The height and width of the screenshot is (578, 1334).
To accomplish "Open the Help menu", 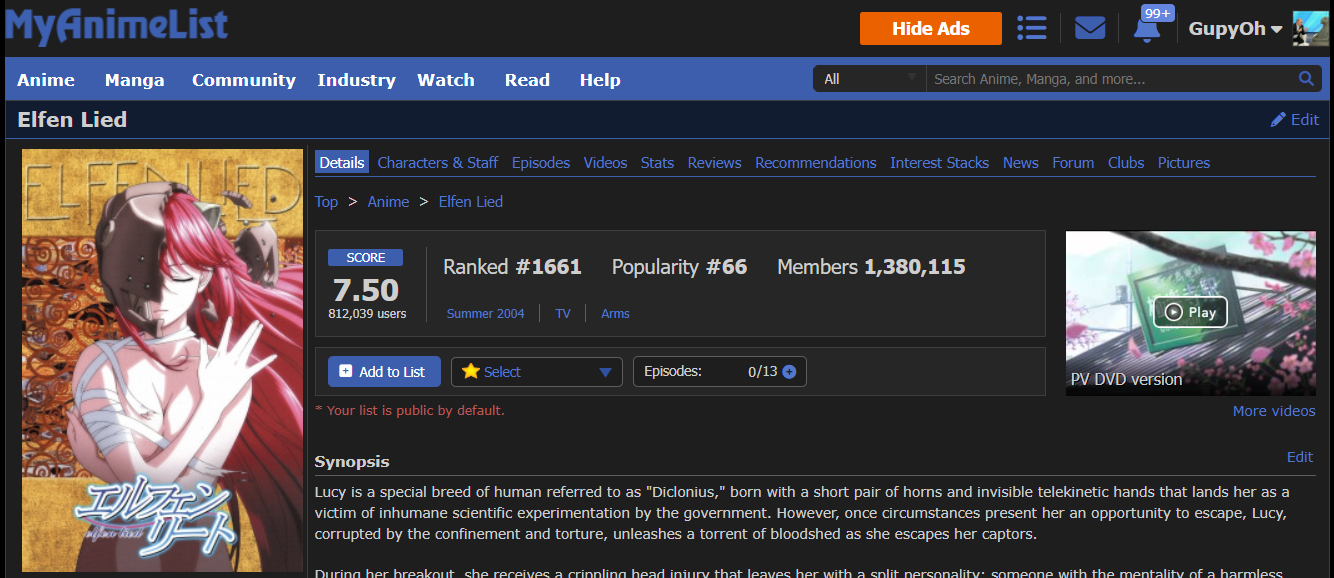I will (x=600, y=80).
